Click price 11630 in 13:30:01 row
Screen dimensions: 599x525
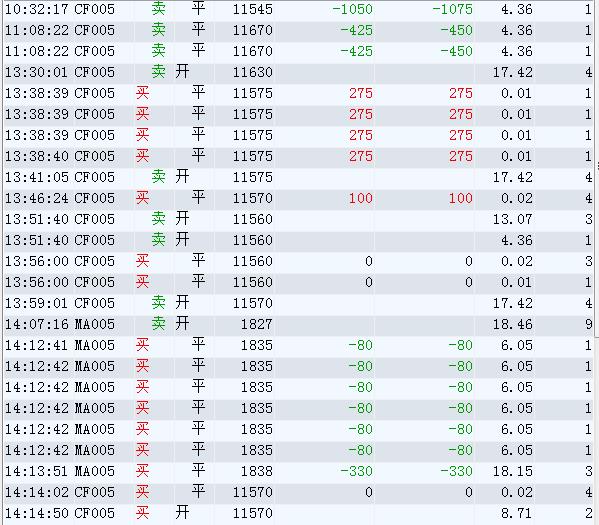pyautogui.click(x=253, y=72)
